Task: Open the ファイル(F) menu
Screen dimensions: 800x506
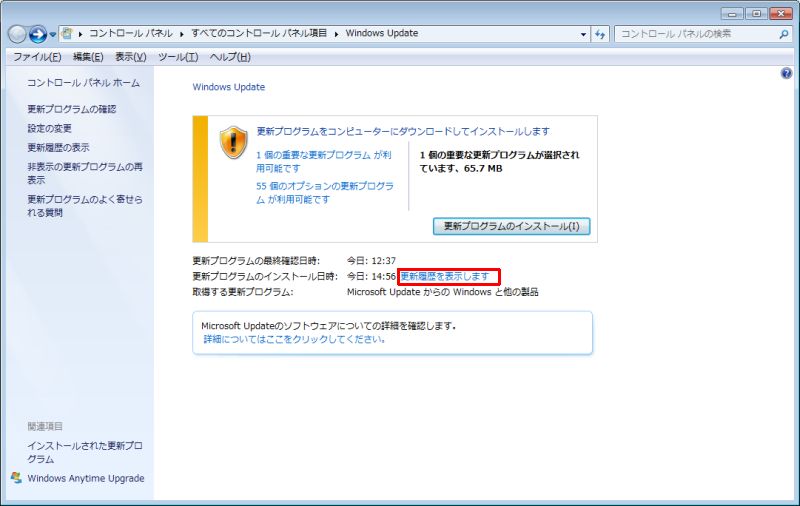Action: click(37, 57)
